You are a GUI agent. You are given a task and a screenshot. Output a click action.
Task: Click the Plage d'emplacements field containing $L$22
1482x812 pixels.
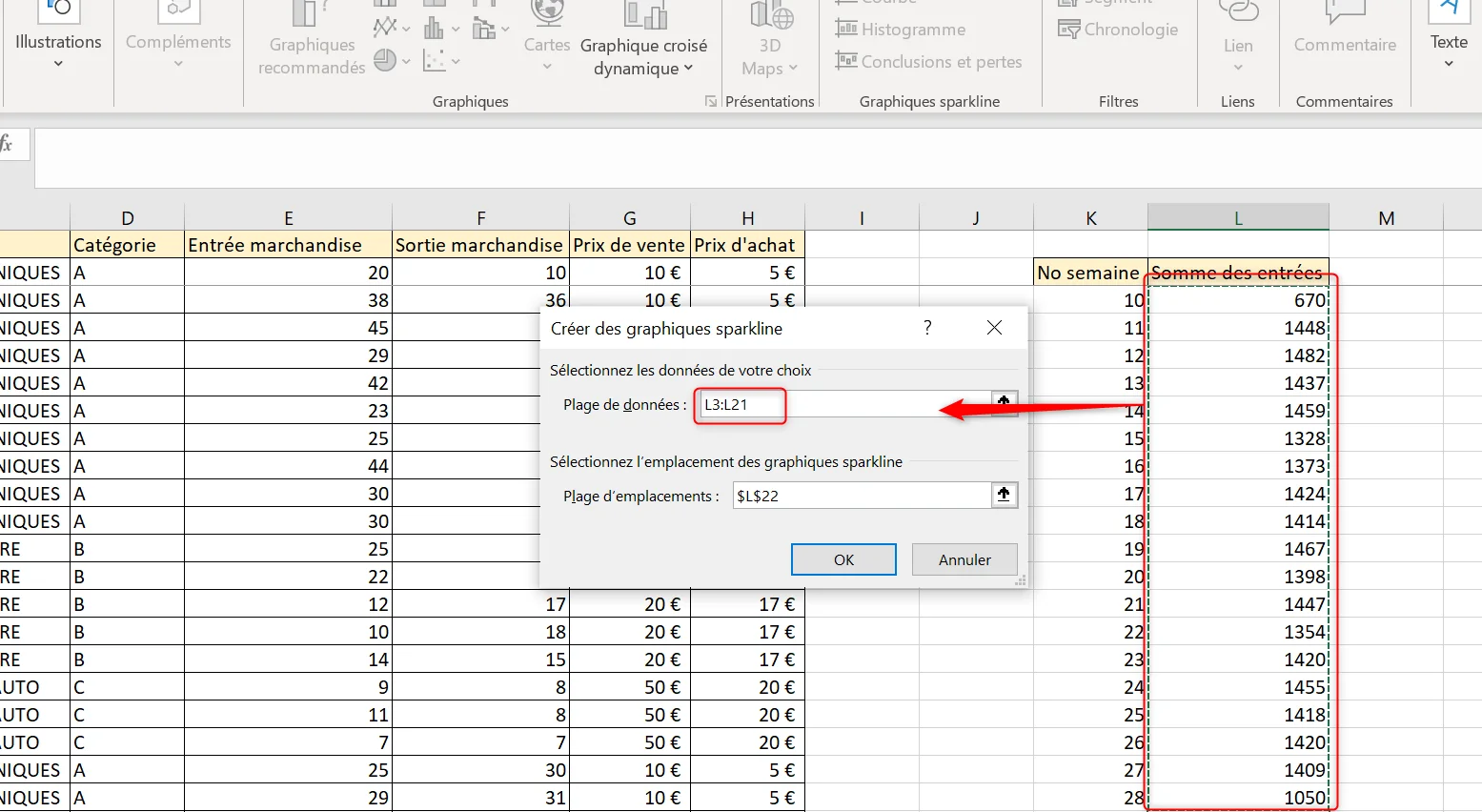point(862,496)
